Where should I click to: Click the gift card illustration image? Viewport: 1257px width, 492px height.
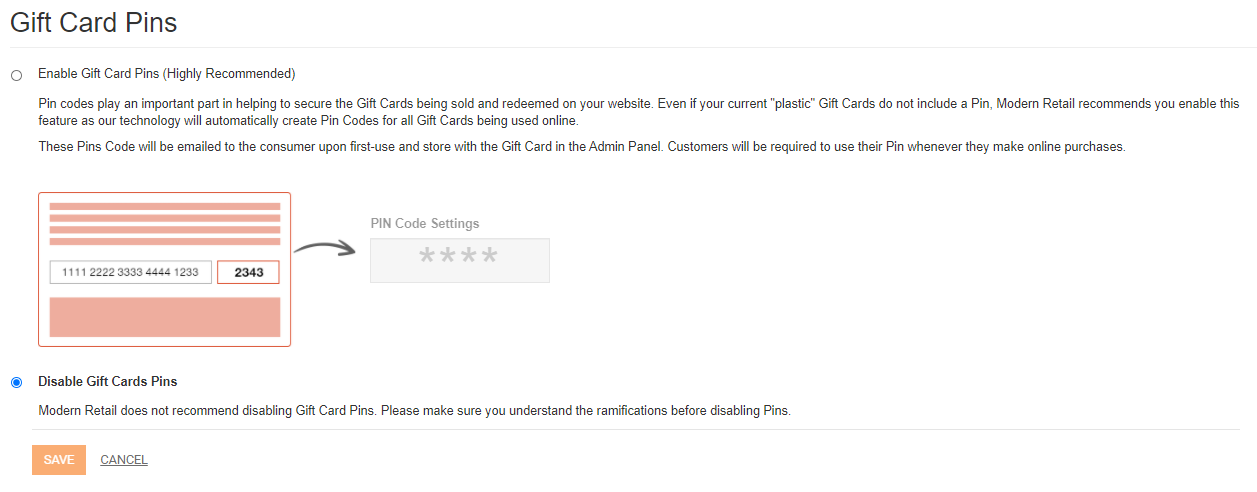tap(294, 269)
